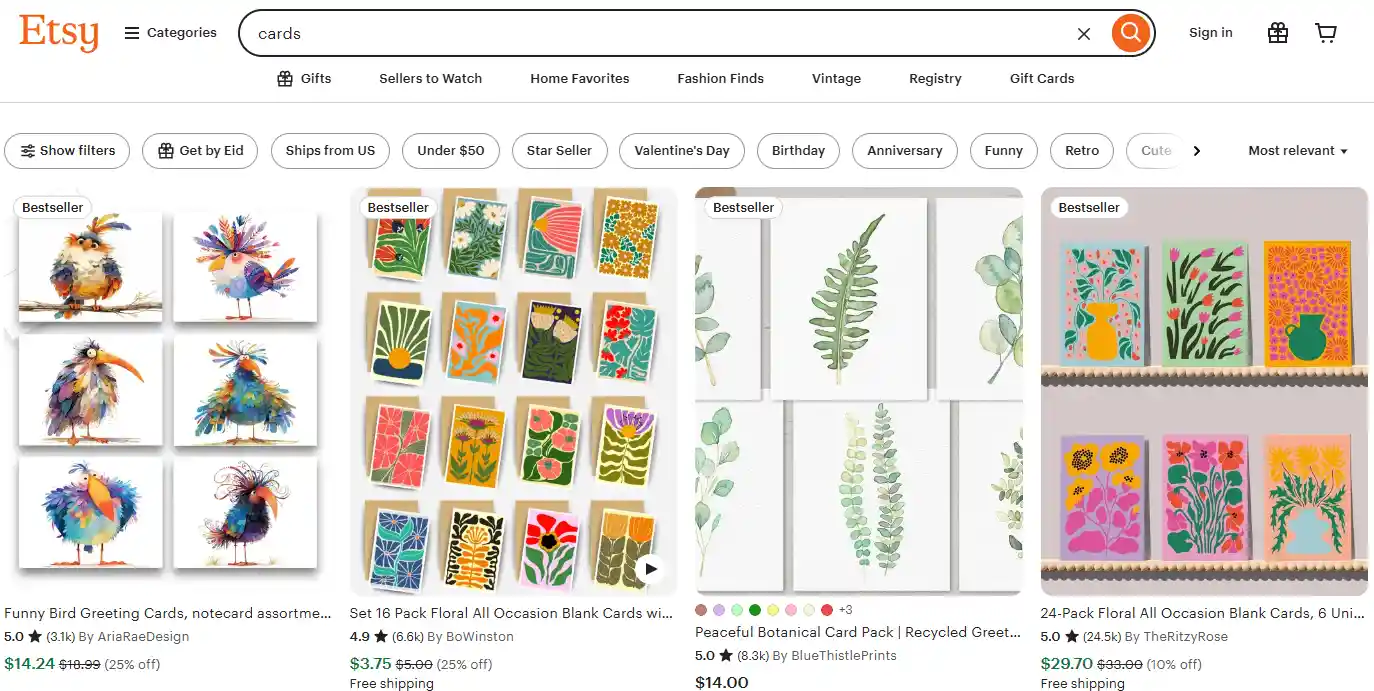This screenshot has height=691, width=1374.
Task: Open the gift icon next to Sign in
Action: [x=1277, y=33]
